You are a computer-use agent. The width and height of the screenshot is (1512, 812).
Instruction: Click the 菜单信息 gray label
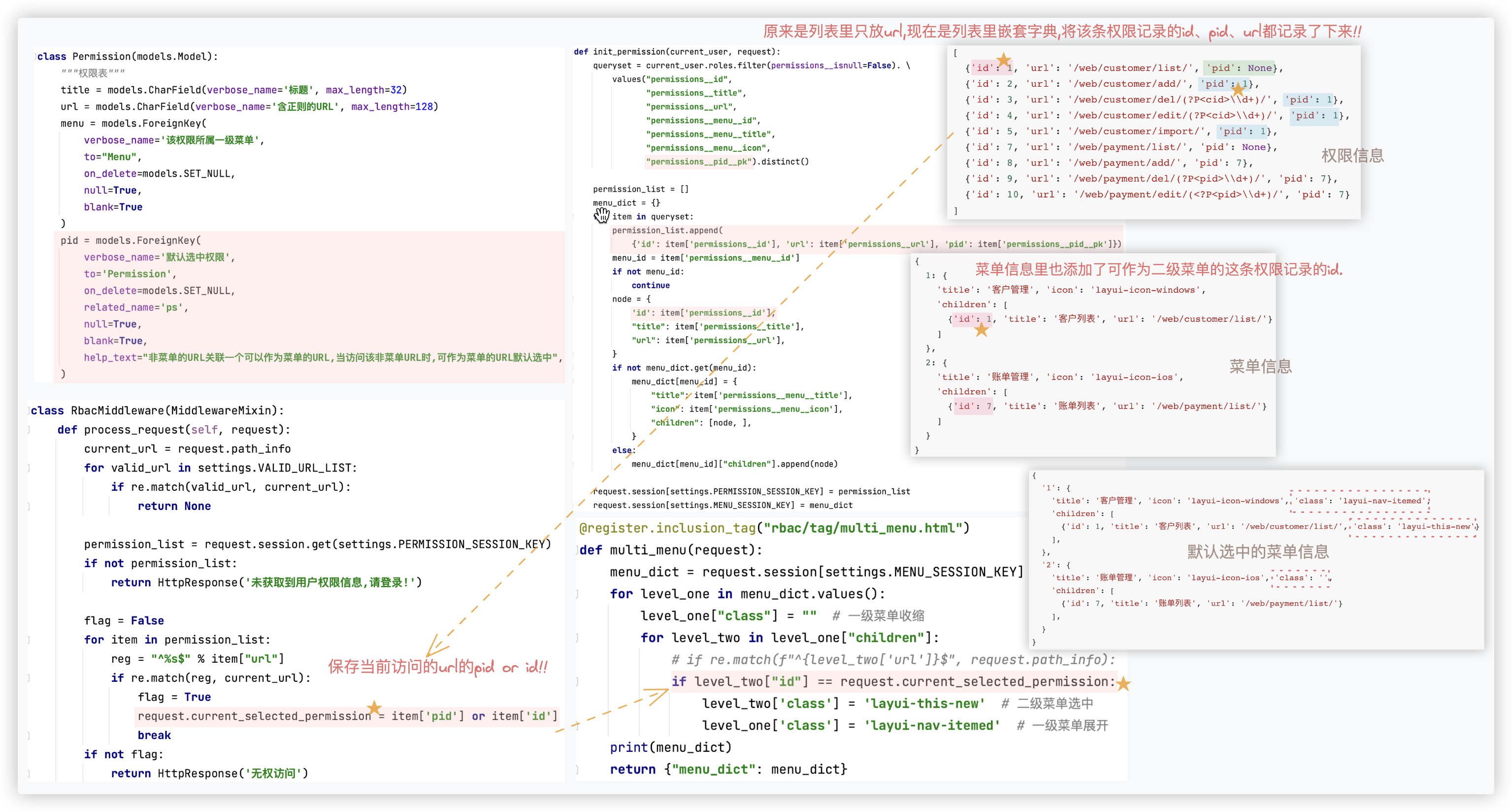(x=1260, y=367)
